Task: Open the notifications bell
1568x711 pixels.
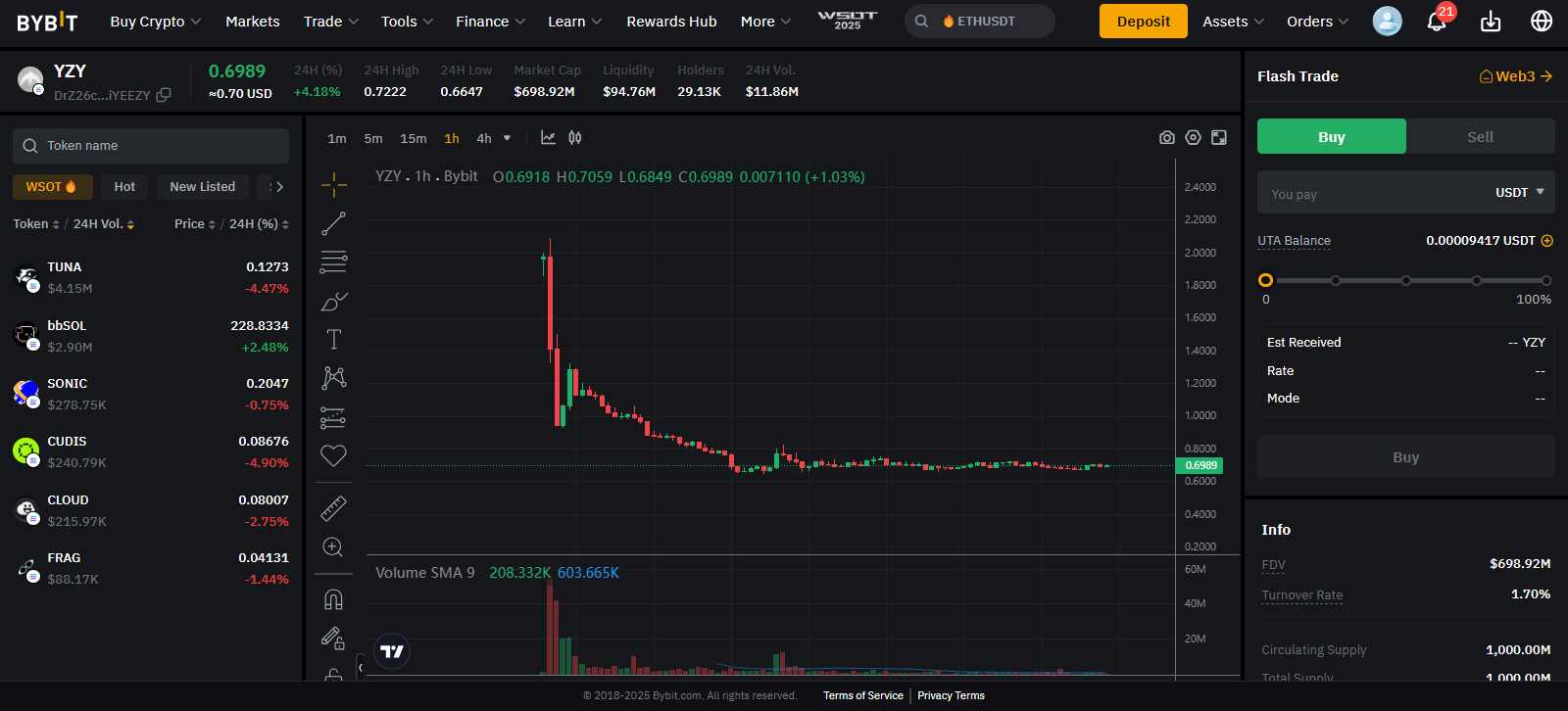Action: pyautogui.click(x=1437, y=21)
